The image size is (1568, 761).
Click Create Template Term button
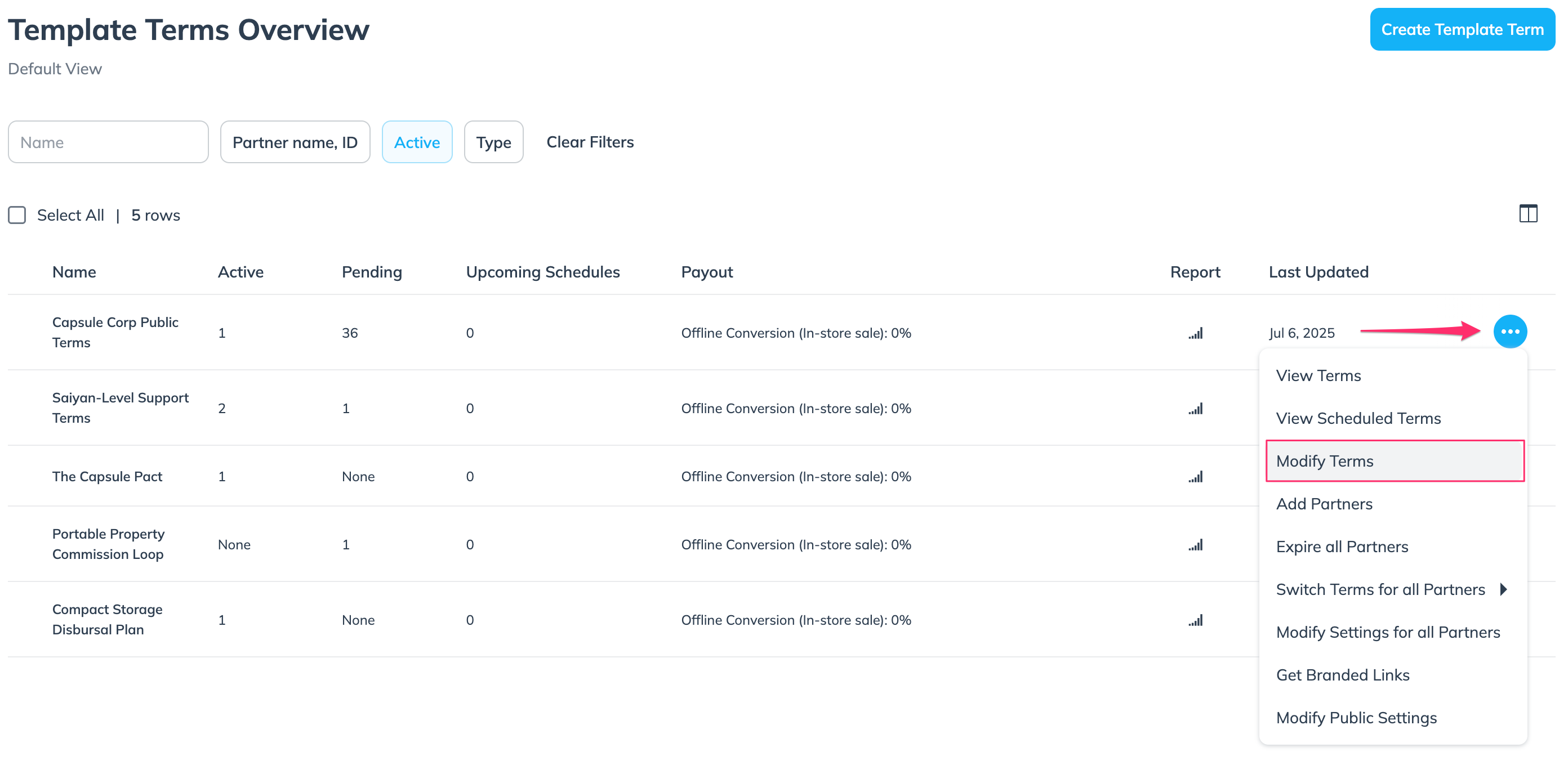tap(1462, 29)
